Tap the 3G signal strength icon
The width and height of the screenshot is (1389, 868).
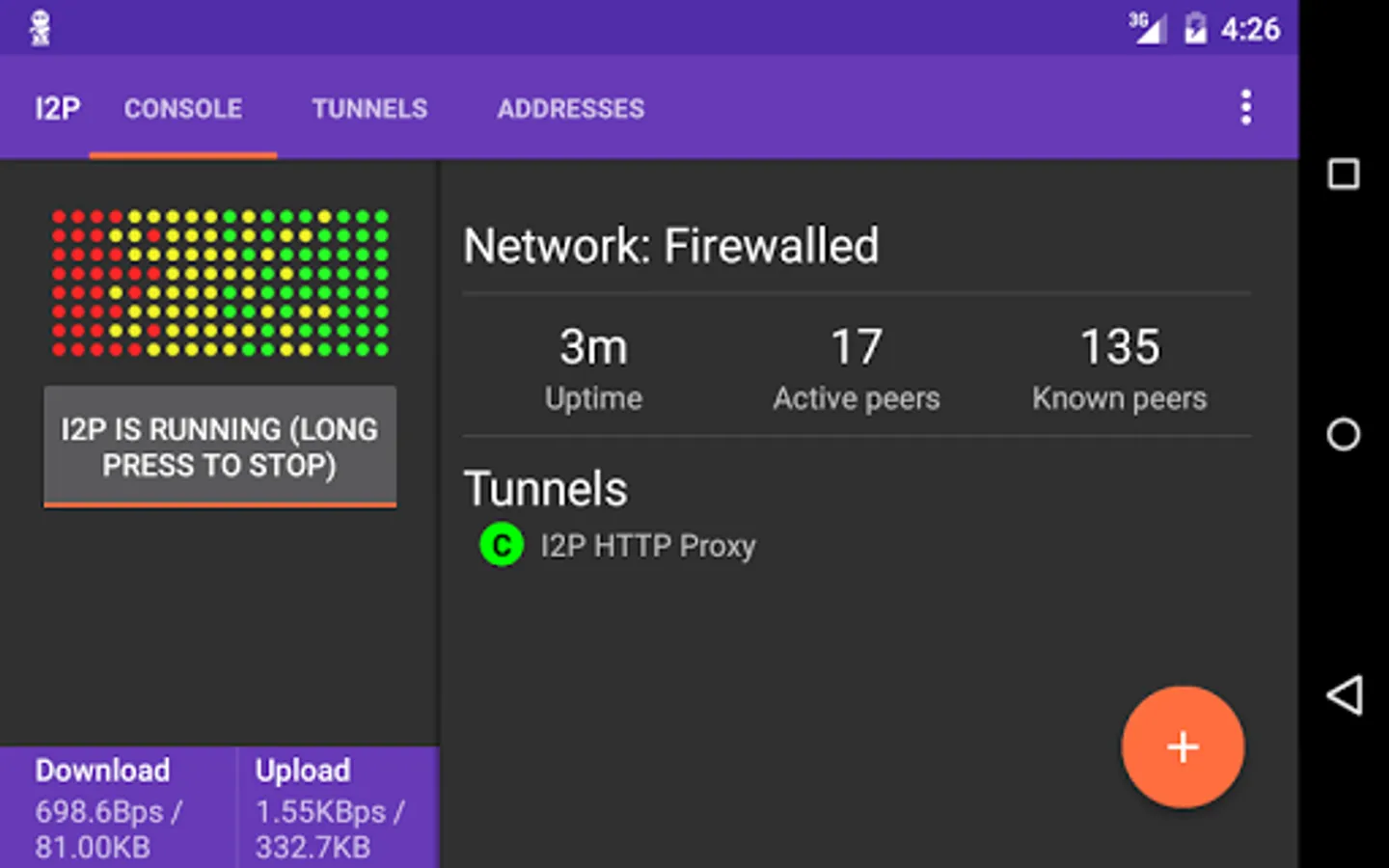point(1146,28)
